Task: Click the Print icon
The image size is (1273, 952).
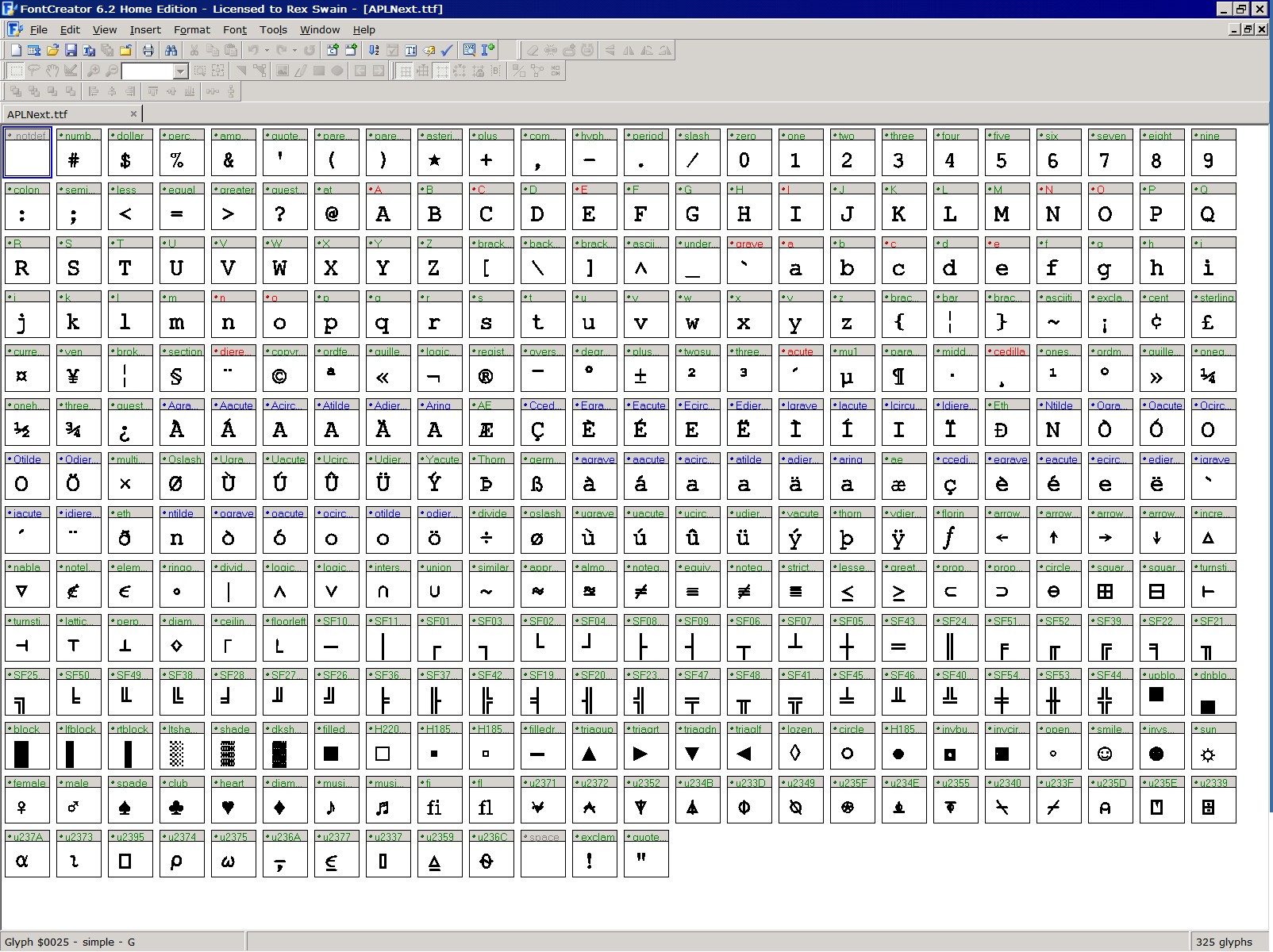Action: [148, 50]
